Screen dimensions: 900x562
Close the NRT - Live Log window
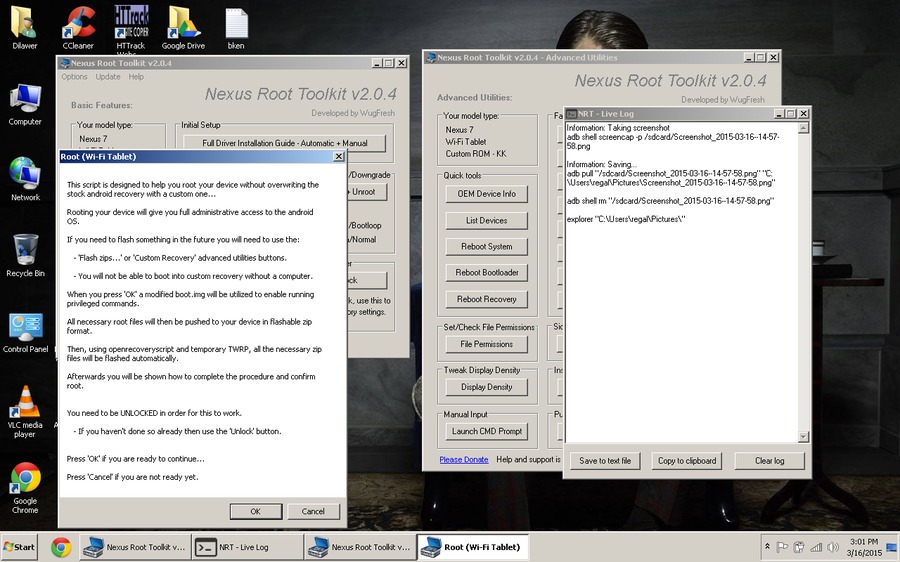[804, 114]
